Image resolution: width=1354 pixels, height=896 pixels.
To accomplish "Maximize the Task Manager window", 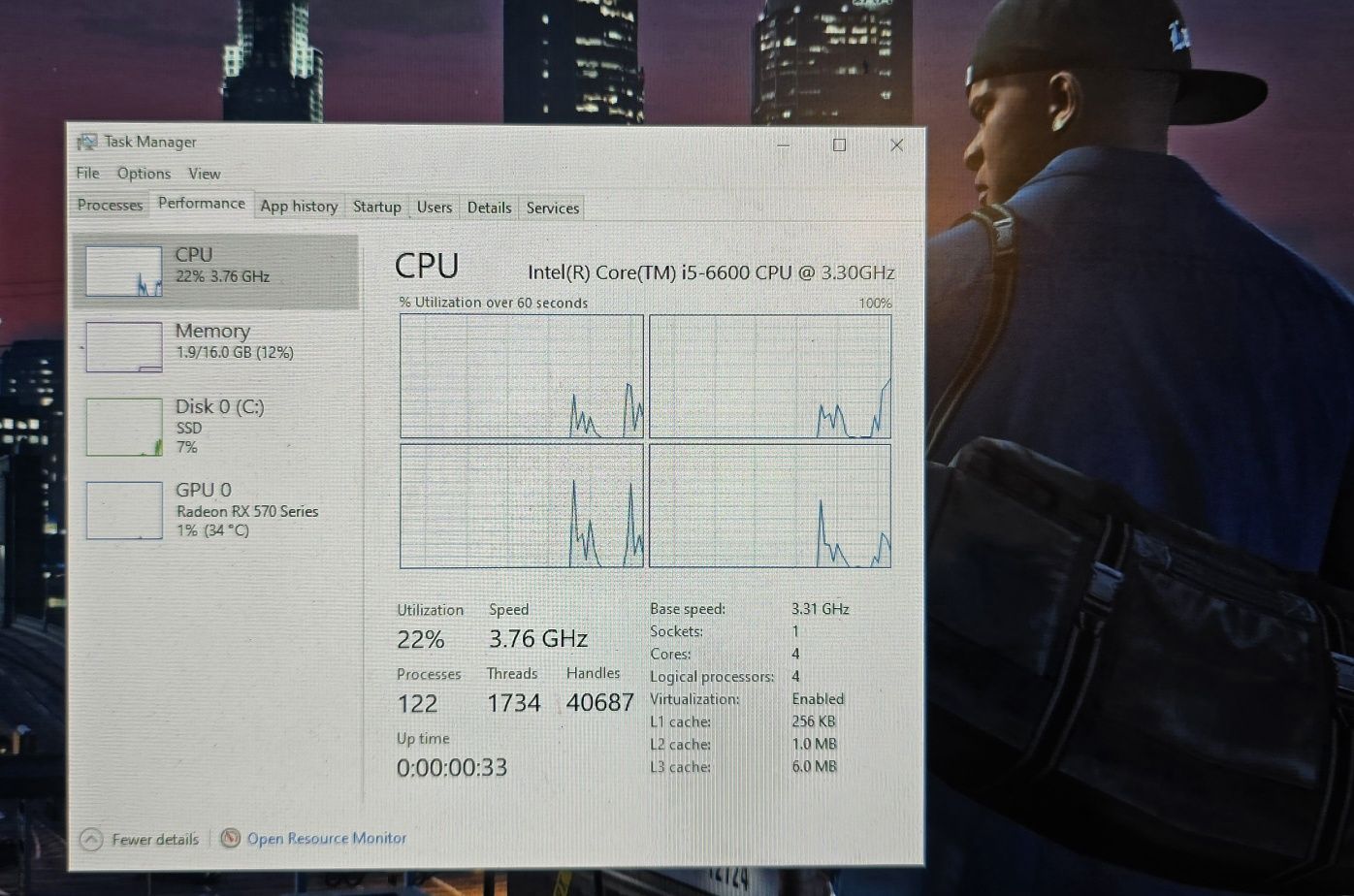I will (840, 145).
